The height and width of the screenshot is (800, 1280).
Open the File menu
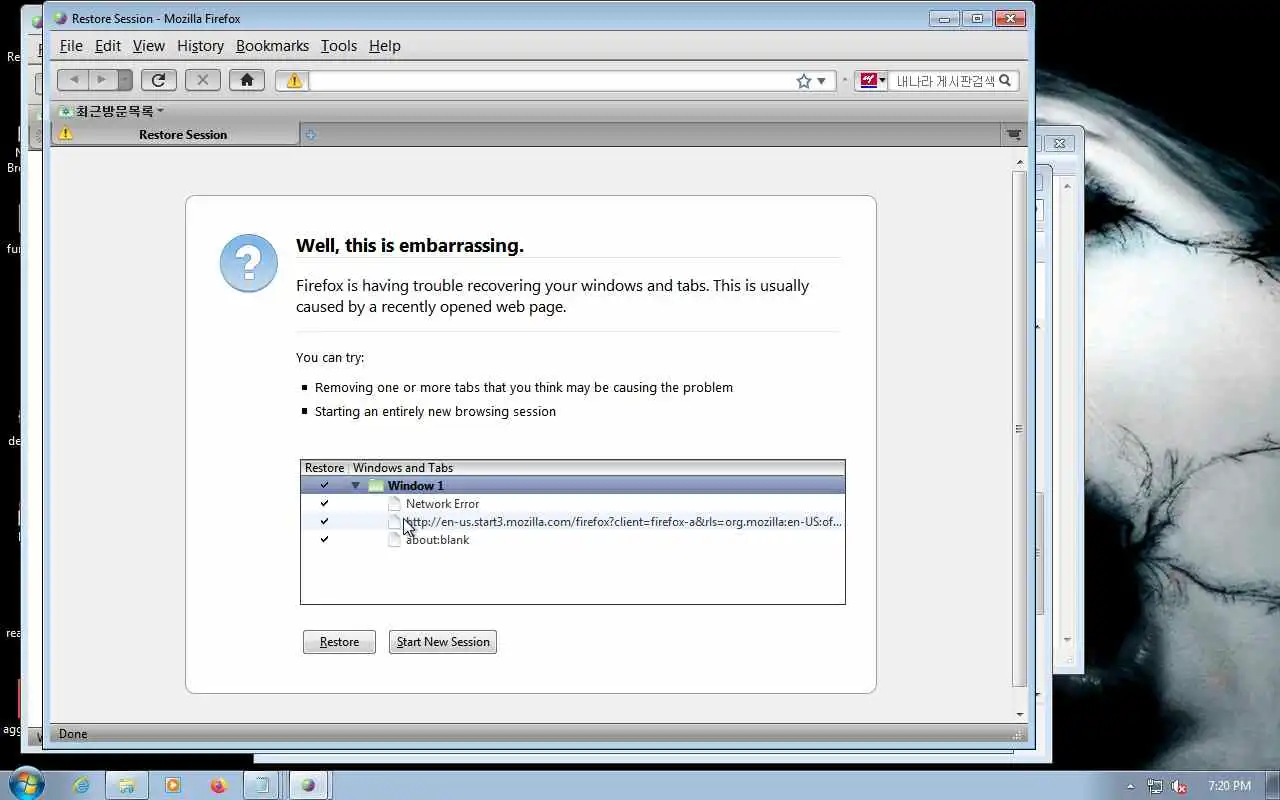(71, 46)
